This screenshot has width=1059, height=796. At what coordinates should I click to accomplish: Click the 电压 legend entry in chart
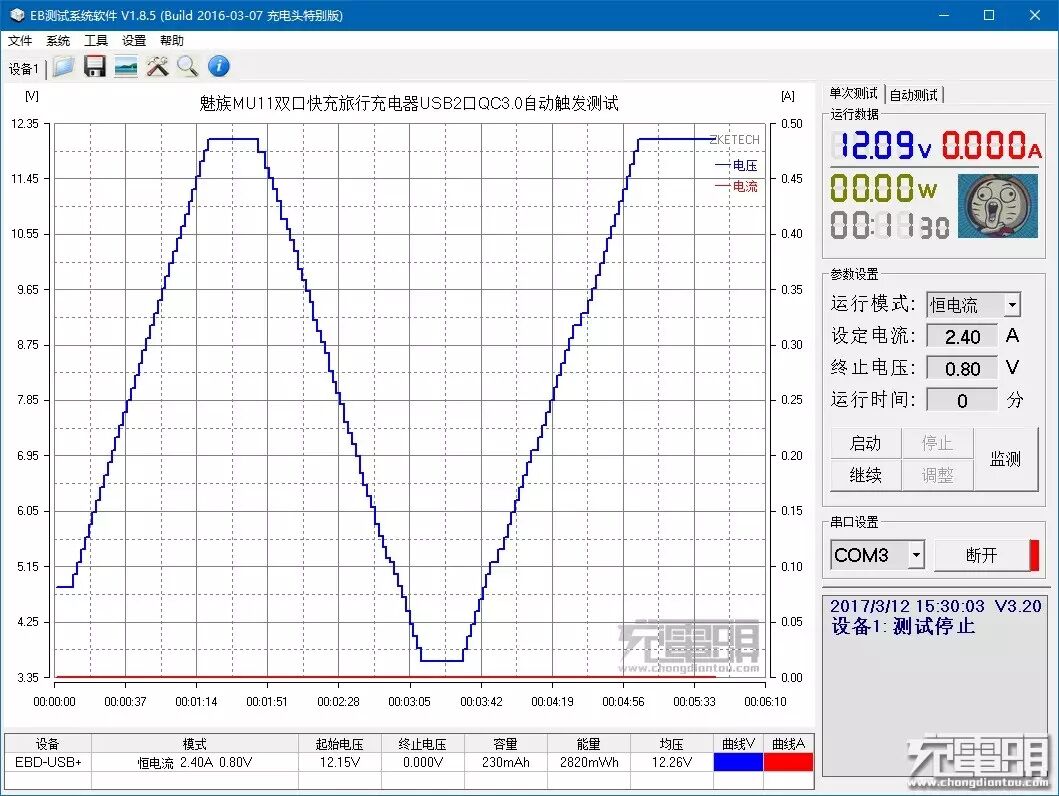pyautogui.click(x=737, y=165)
